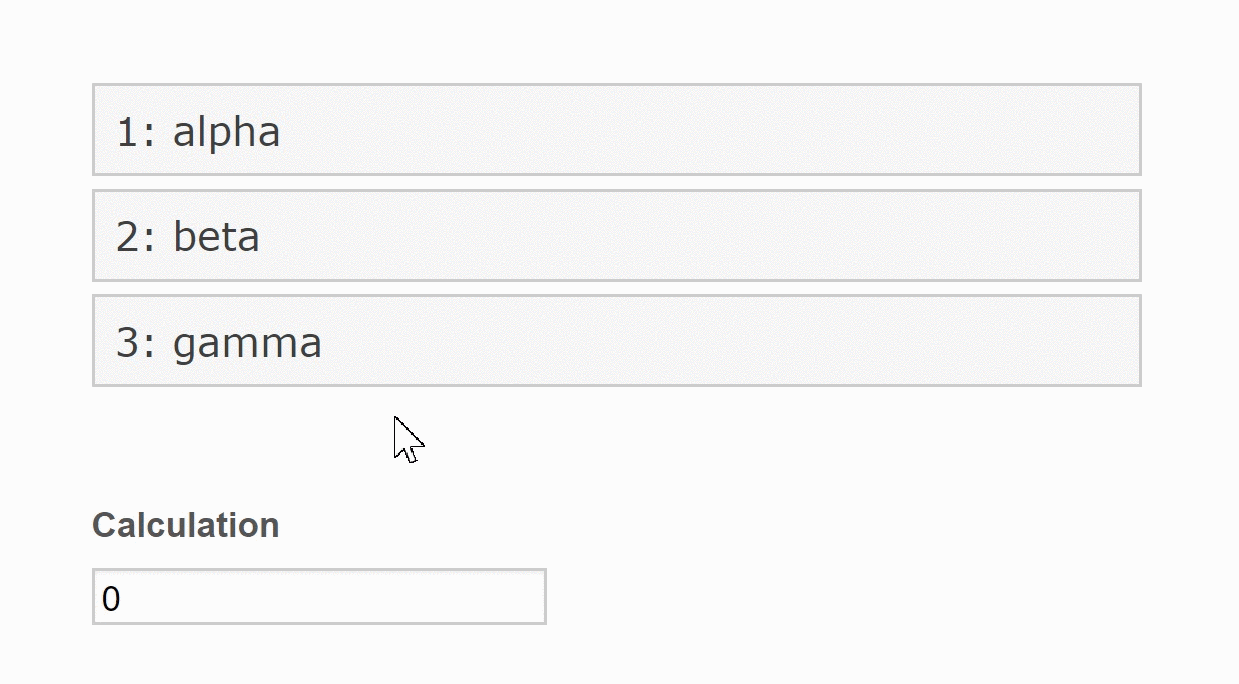Select the '1: alpha' list item
Image resolution: width=1239 pixels, height=684 pixels.
616,130
